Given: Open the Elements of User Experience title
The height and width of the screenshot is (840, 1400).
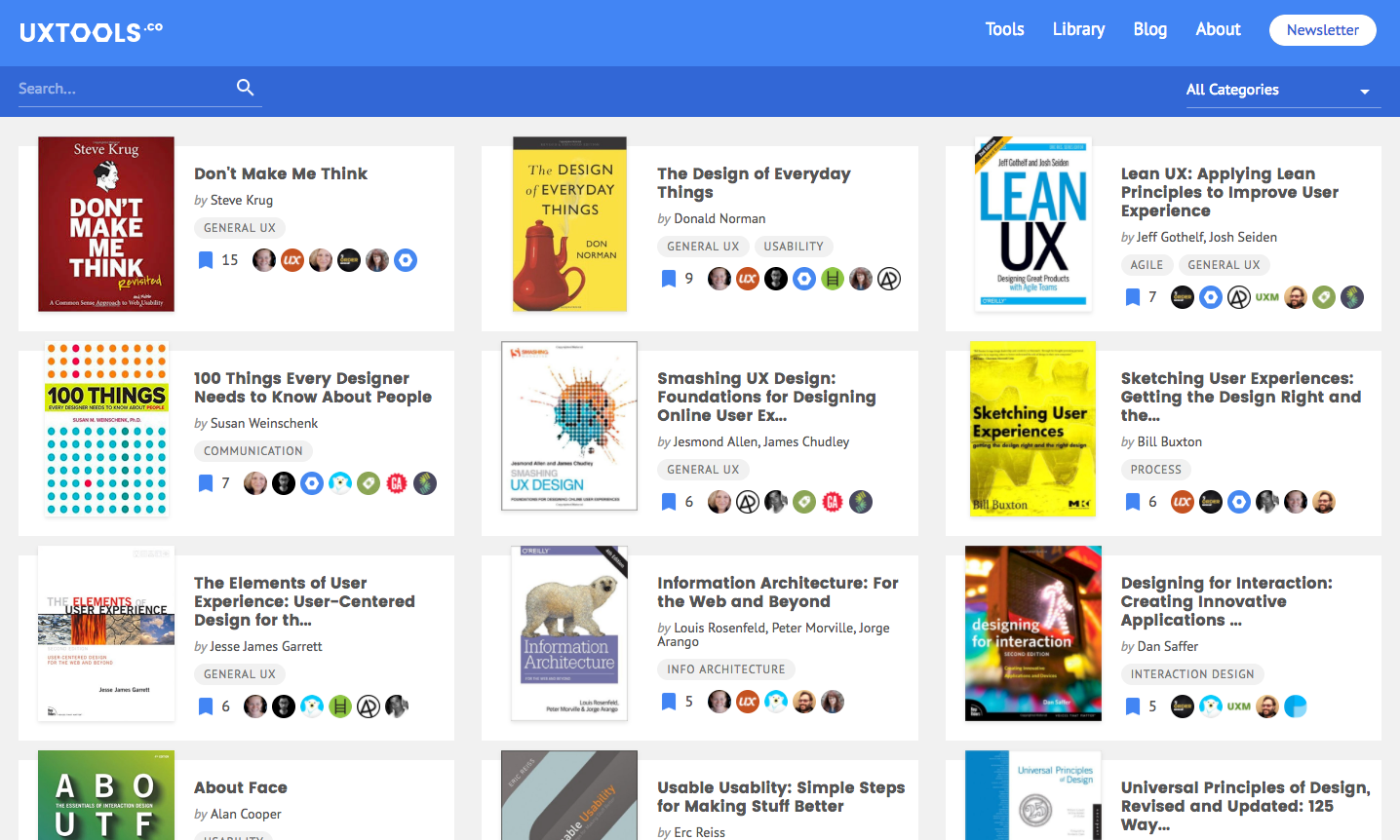Looking at the screenshot, I should click(x=304, y=601).
